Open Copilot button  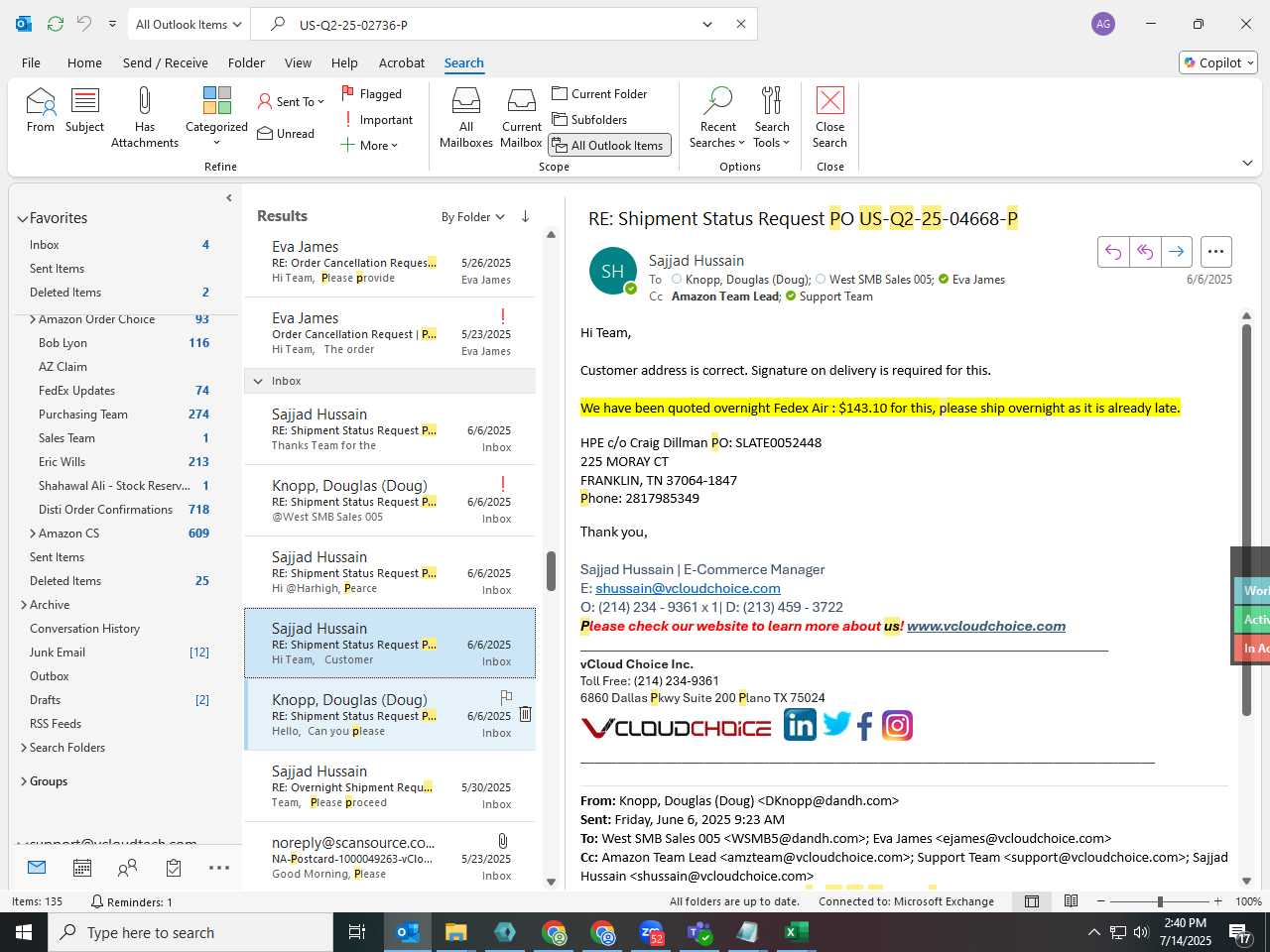point(1218,62)
